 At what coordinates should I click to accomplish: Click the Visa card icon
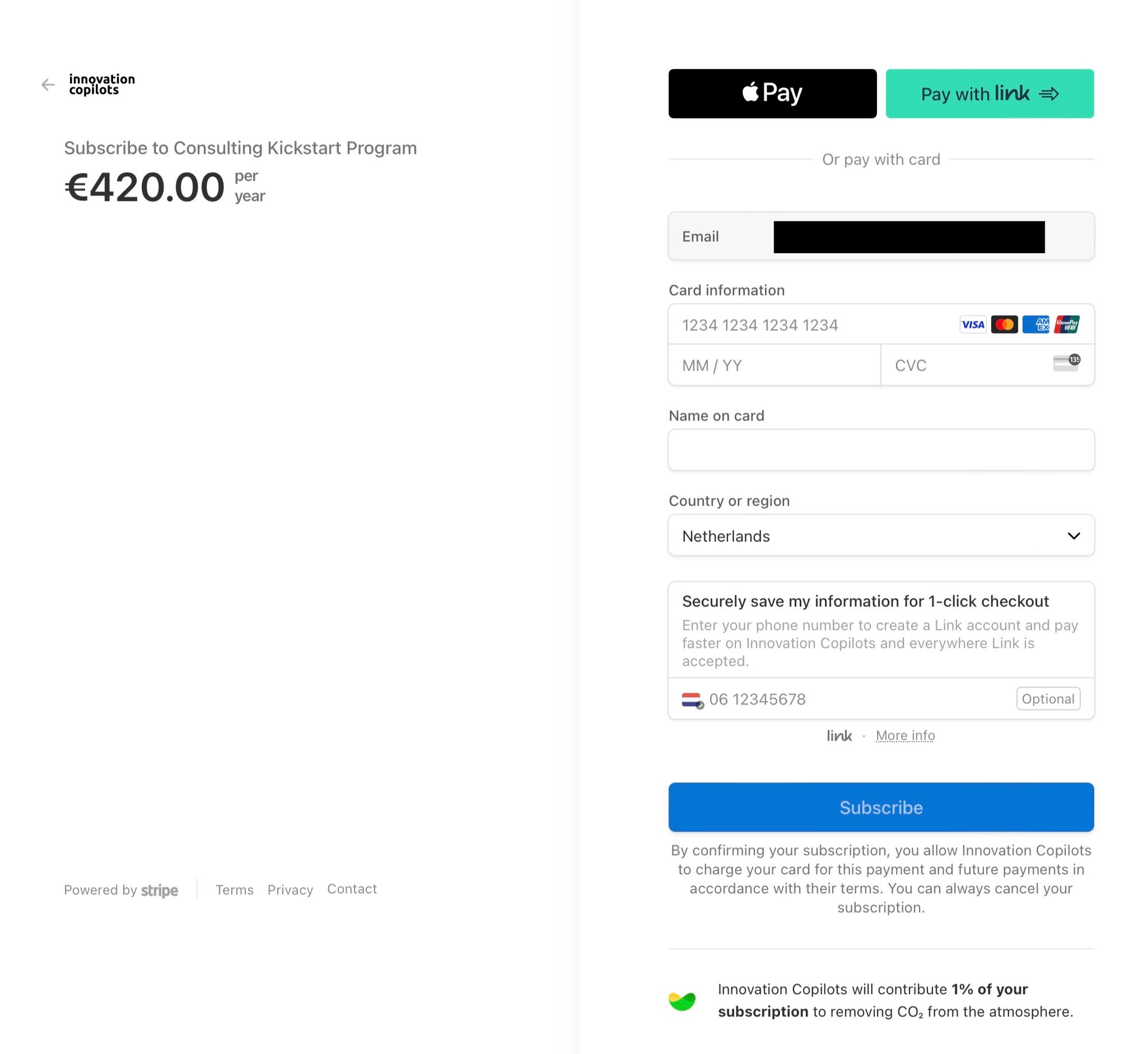point(972,324)
